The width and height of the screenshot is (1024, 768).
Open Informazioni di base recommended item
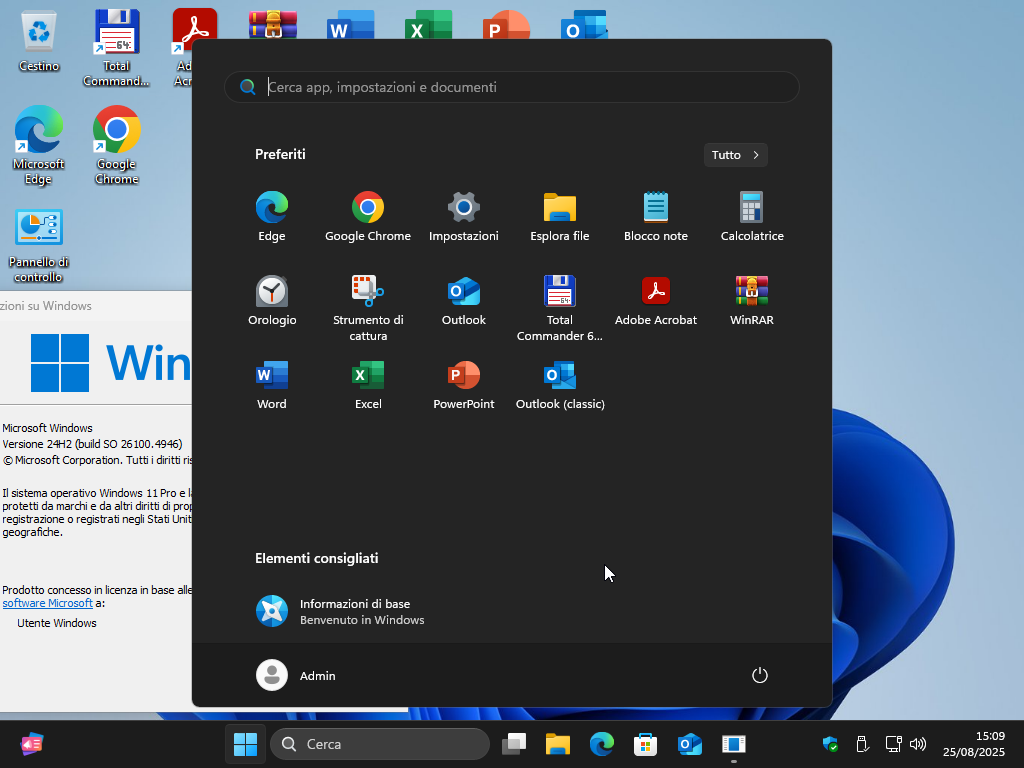340,611
